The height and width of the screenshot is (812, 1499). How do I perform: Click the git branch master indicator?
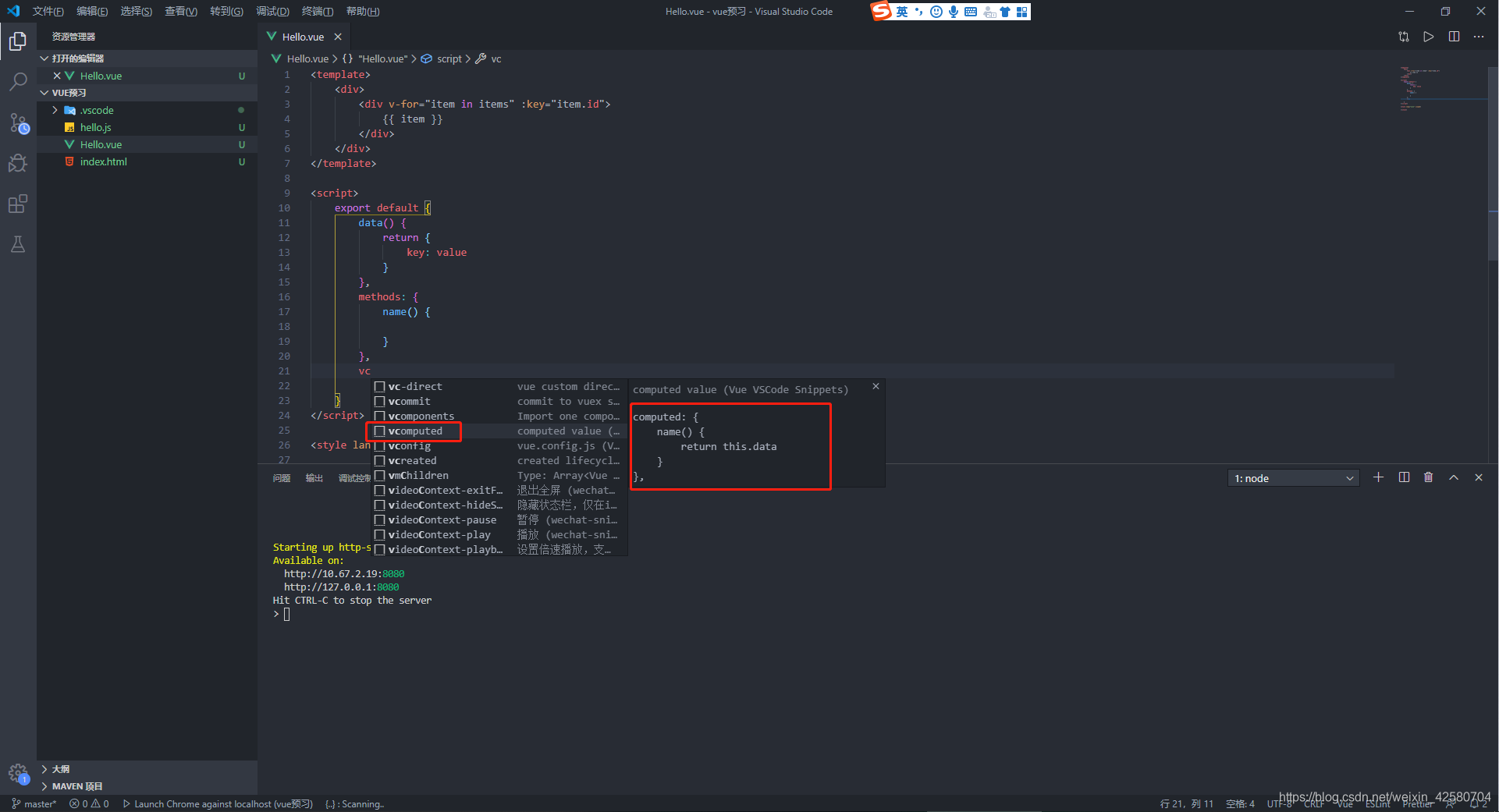coord(34,803)
